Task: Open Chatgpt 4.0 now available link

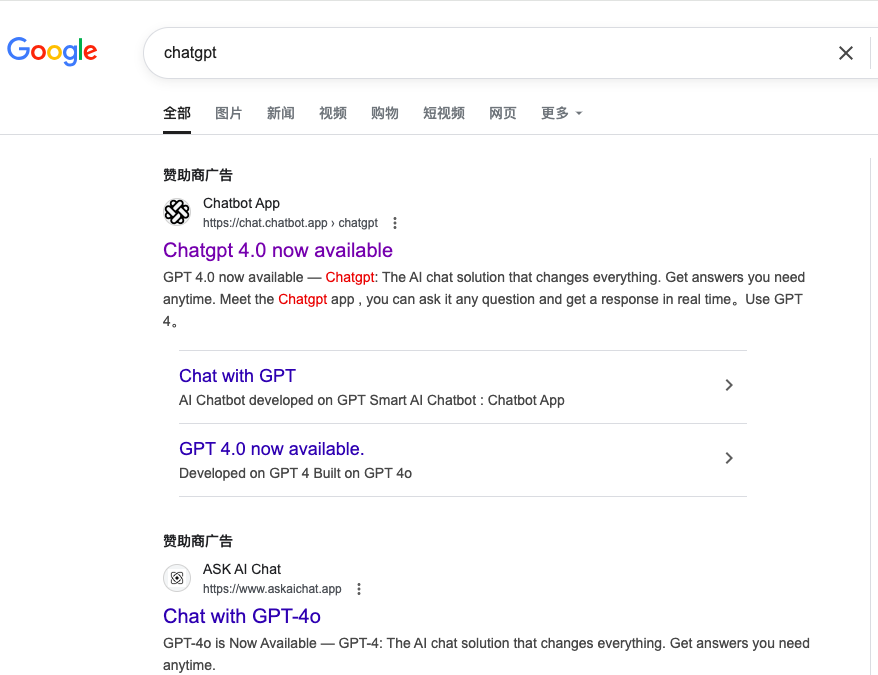Action: [278, 250]
